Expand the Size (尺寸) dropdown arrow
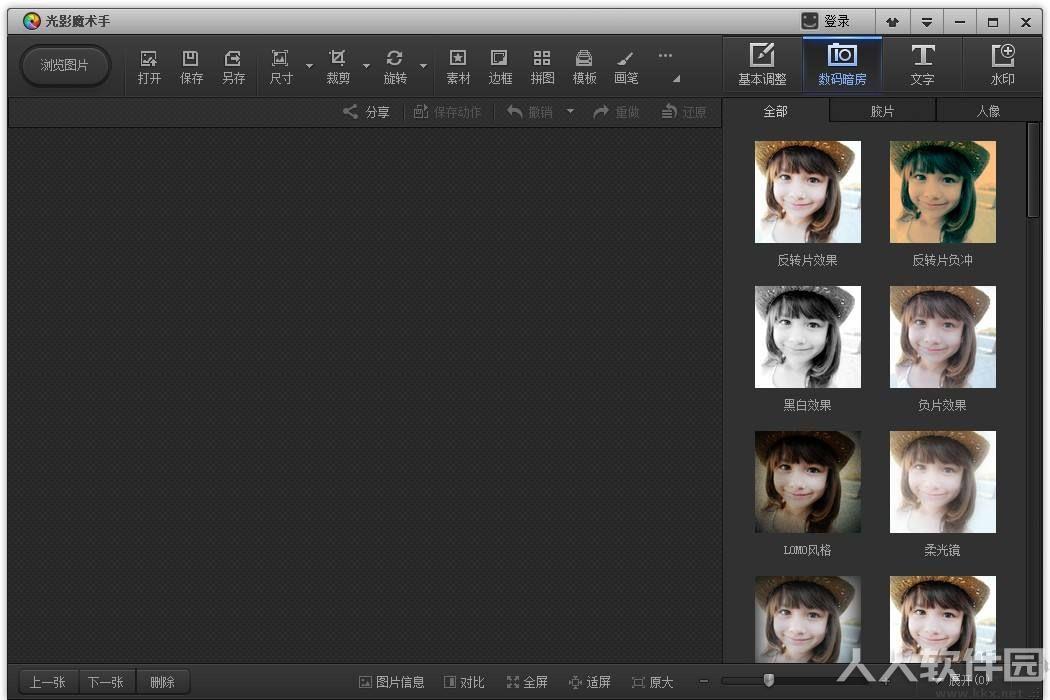 [309, 66]
